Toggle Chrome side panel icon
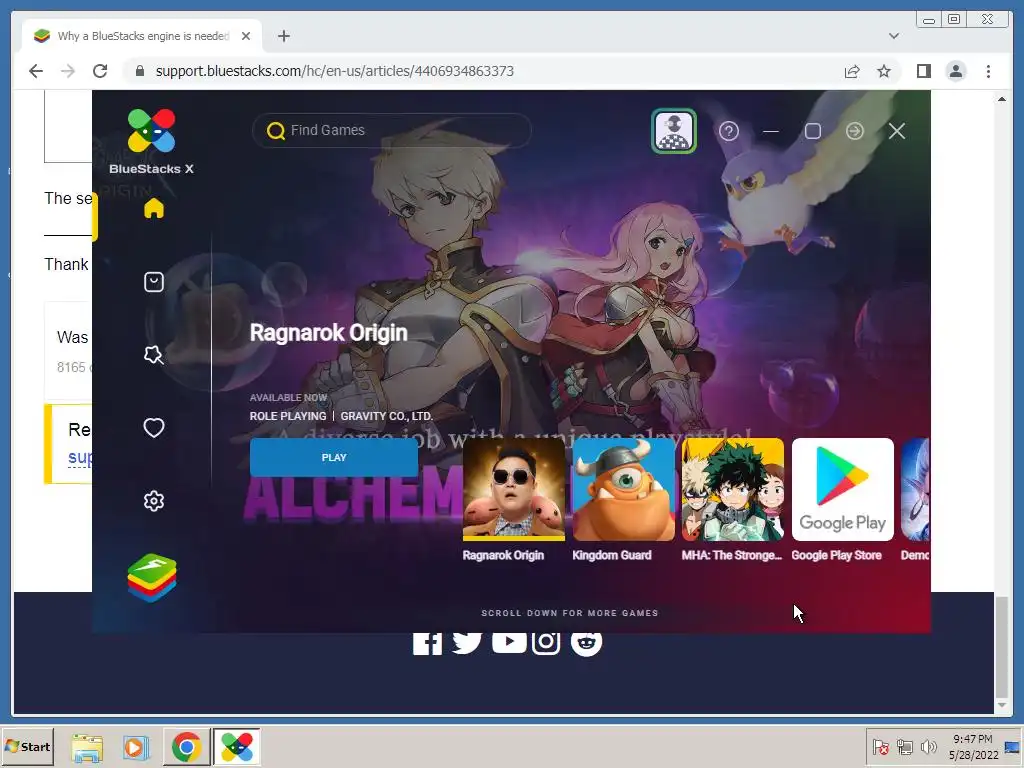Image resolution: width=1024 pixels, height=768 pixels. click(923, 71)
